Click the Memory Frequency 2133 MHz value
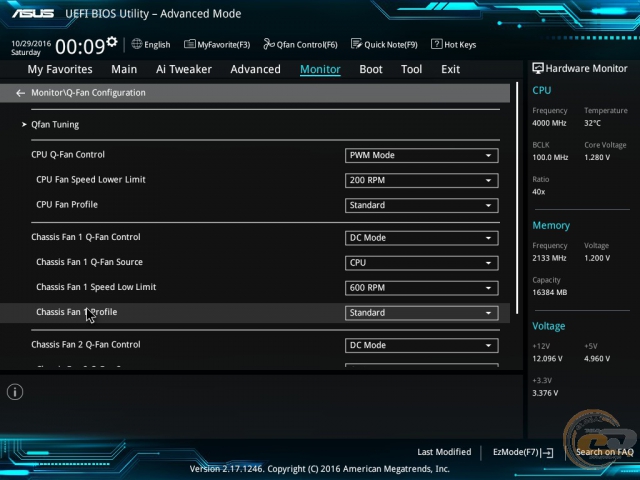Viewport: 640px width, 480px height. pos(549,258)
